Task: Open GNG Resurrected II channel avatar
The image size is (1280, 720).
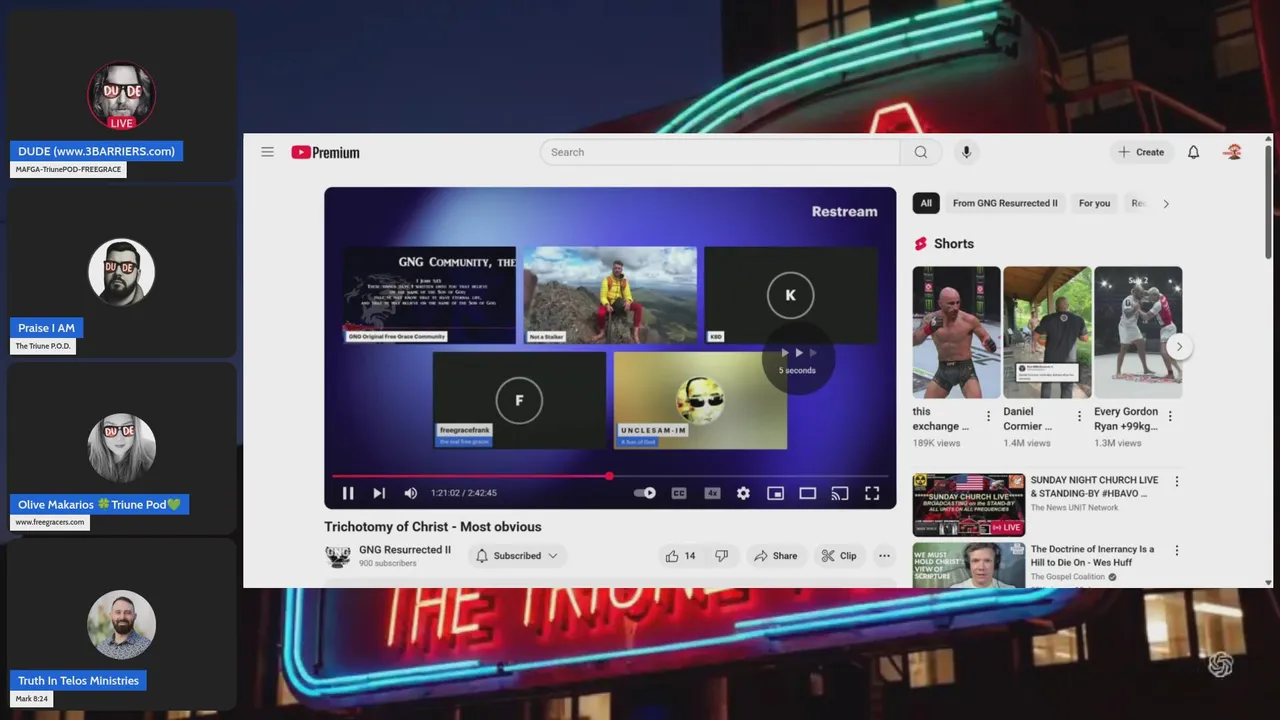Action: tap(338, 556)
